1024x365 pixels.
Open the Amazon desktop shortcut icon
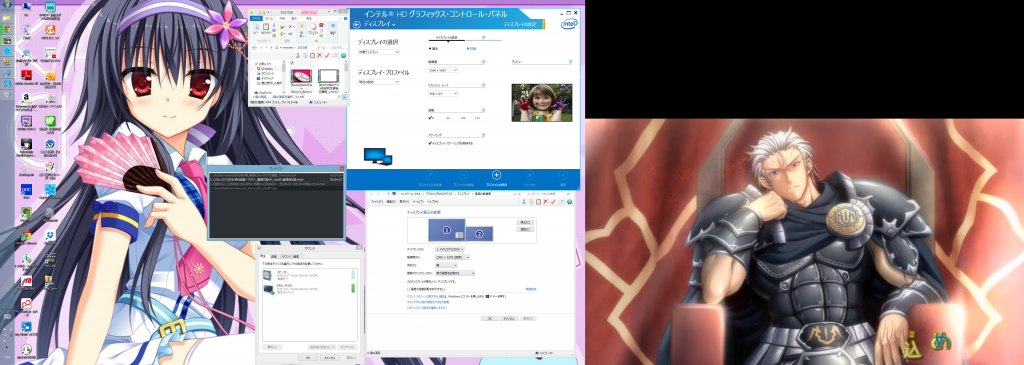click(27, 100)
